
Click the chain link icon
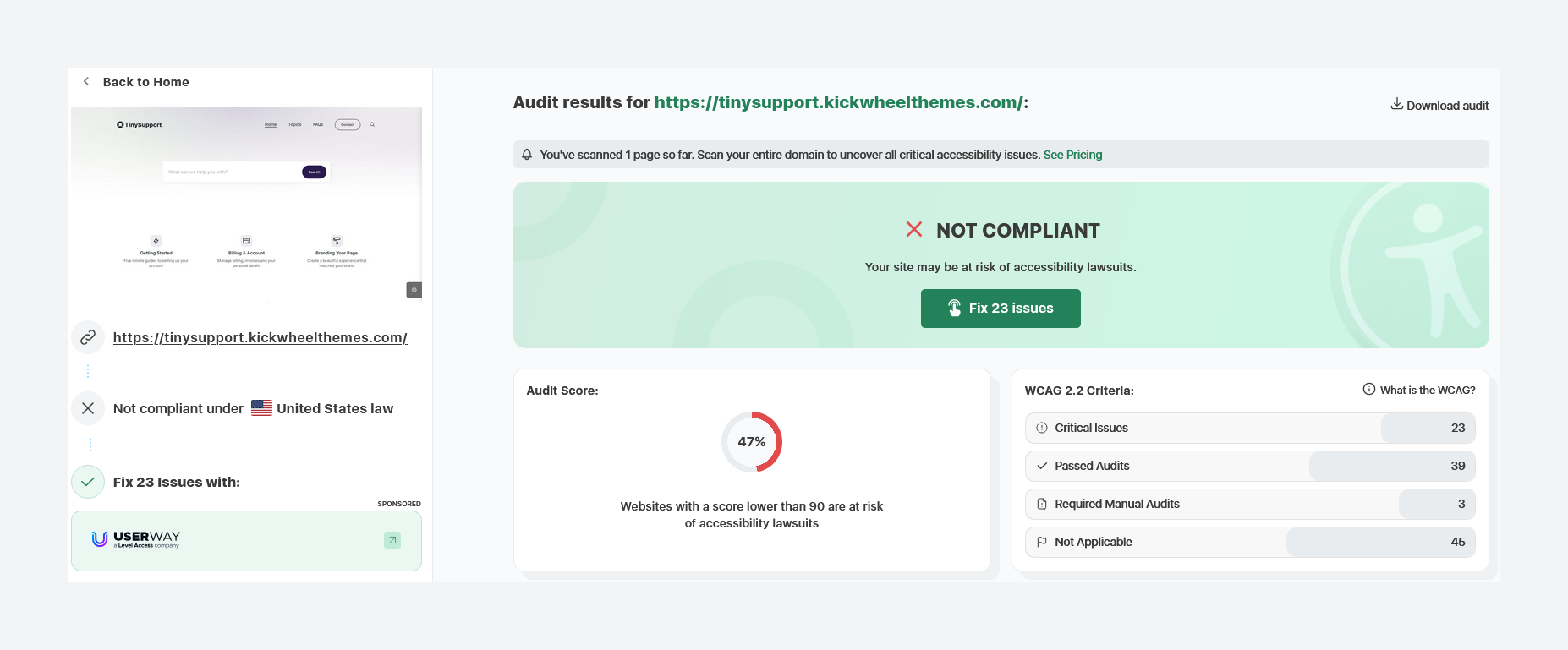(x=88, y=338)
